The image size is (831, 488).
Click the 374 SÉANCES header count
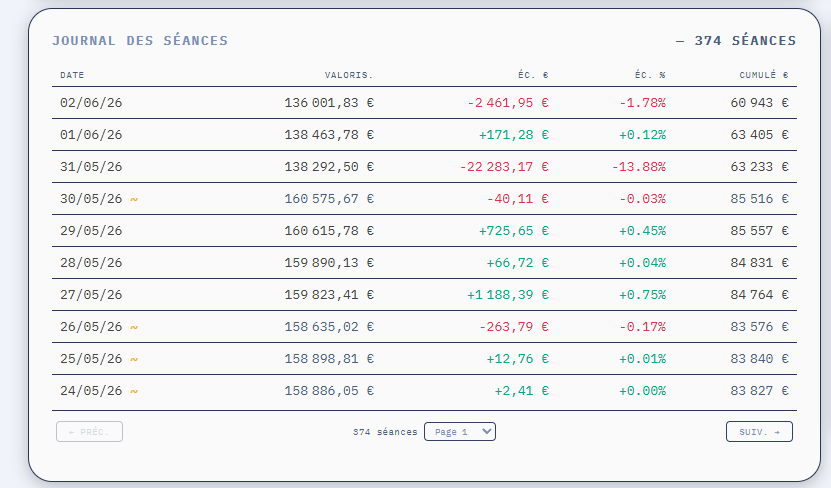coord(745,41)
